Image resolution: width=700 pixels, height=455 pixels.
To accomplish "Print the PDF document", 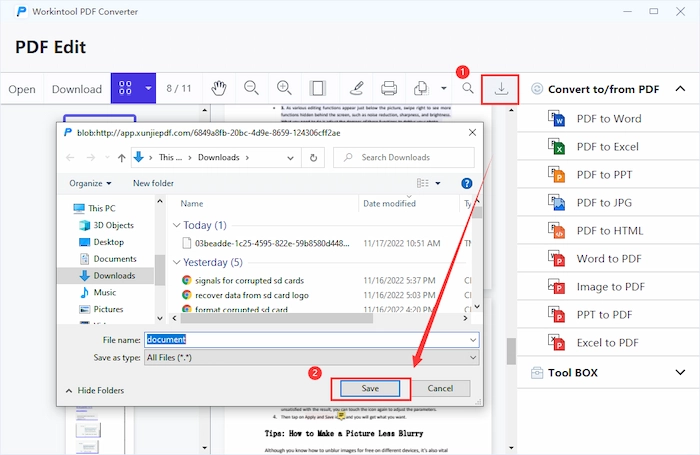I will [389, 88].
